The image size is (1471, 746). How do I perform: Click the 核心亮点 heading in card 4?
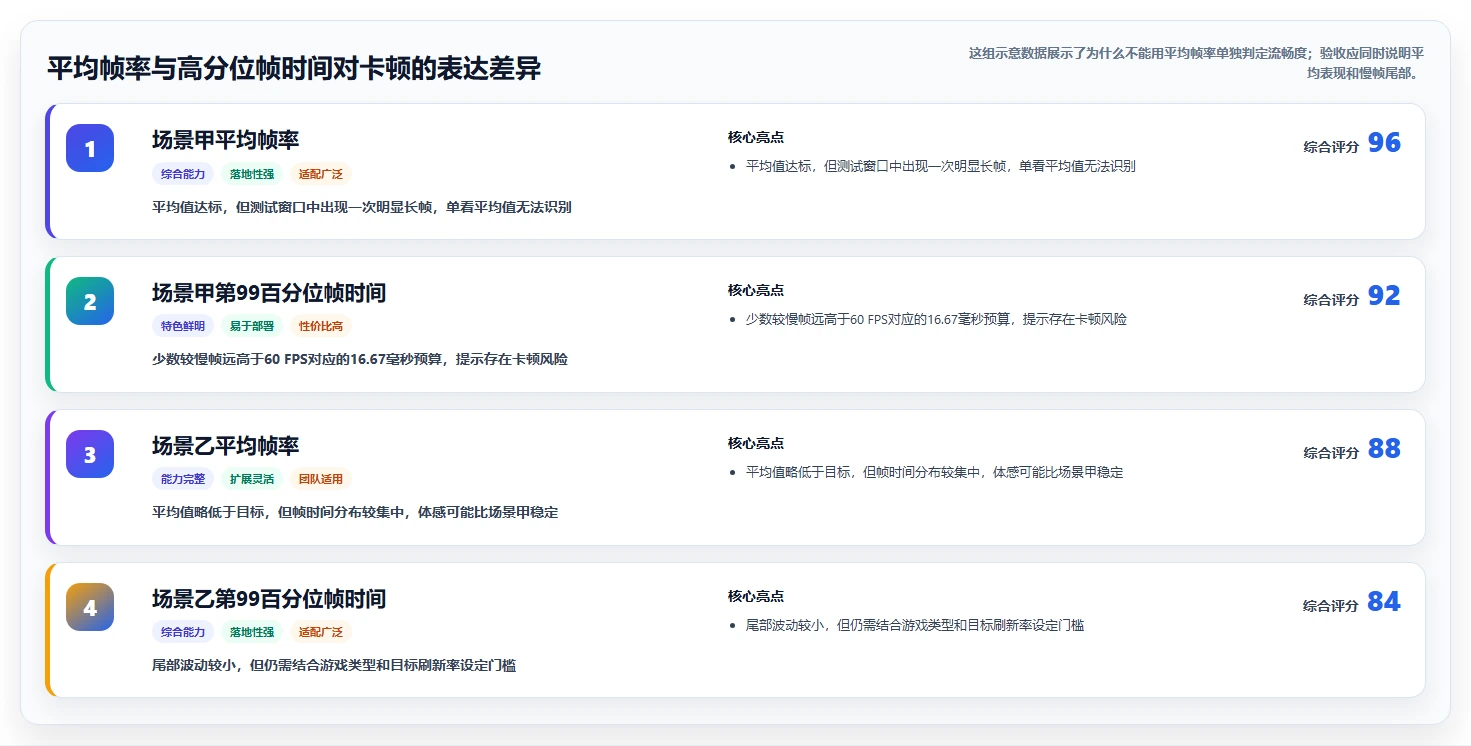(x=756, y=597)
